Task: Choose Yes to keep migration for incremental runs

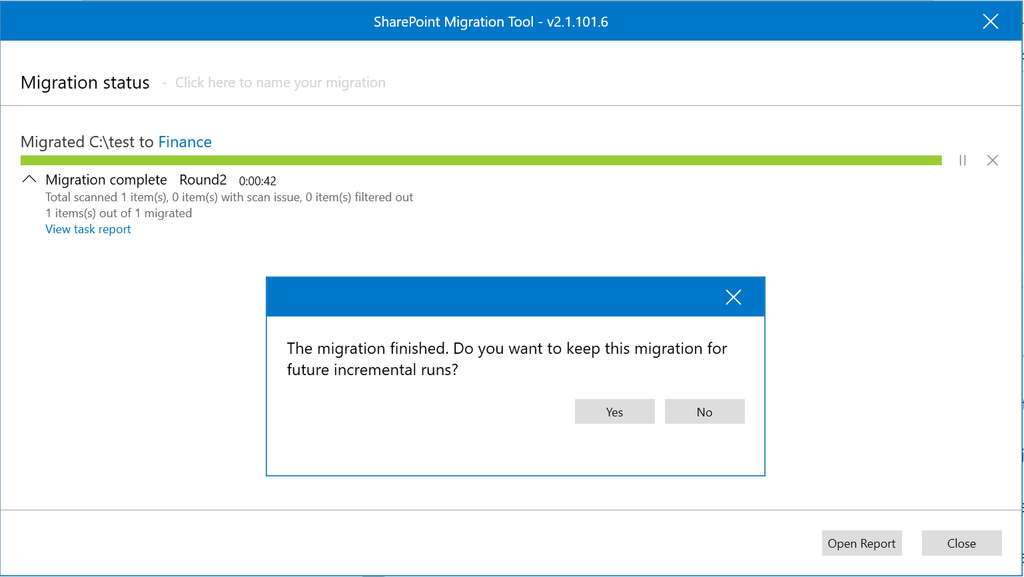Action: tap(614, 411)
